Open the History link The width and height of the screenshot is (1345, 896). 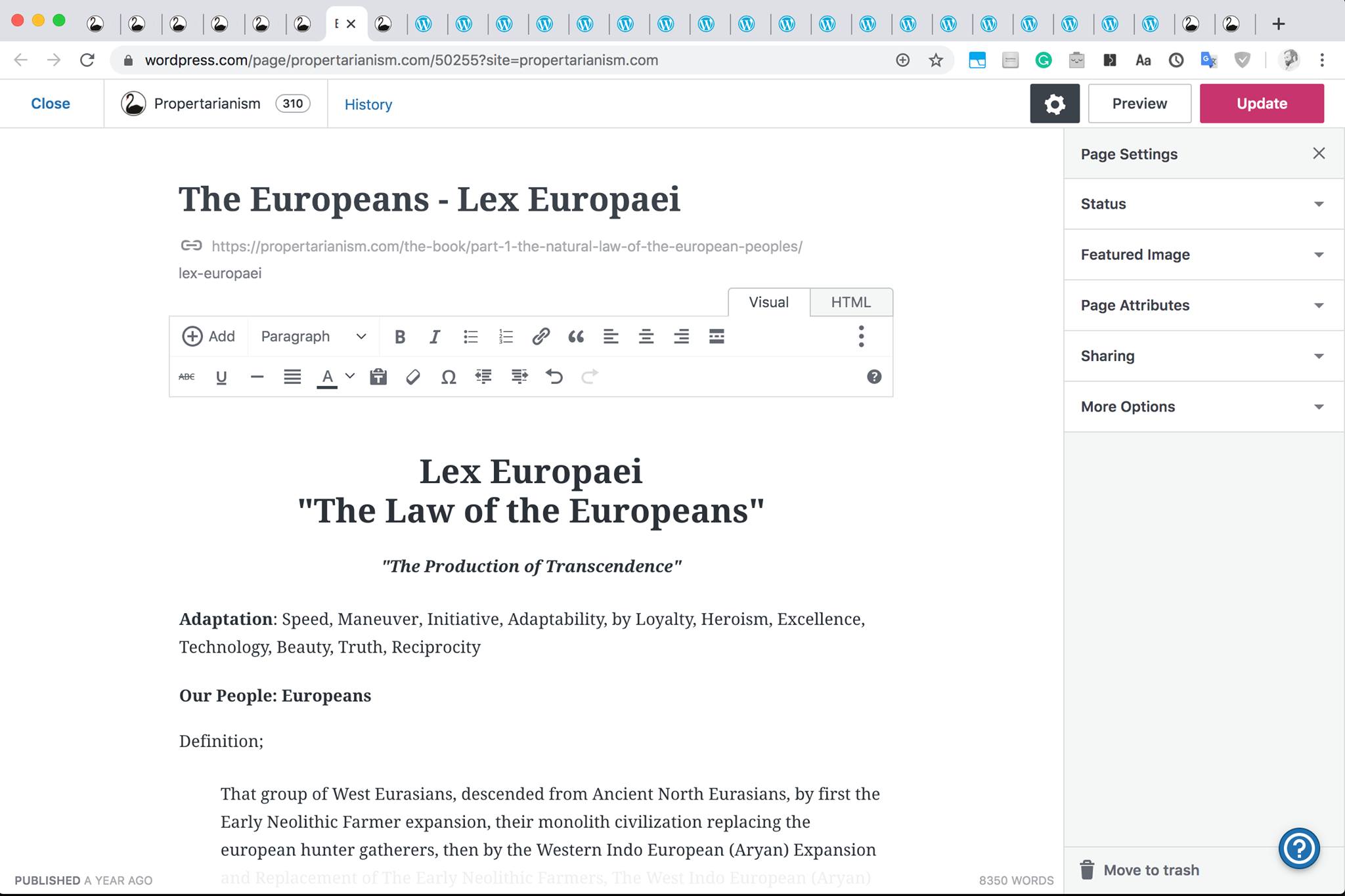(368, 104)
